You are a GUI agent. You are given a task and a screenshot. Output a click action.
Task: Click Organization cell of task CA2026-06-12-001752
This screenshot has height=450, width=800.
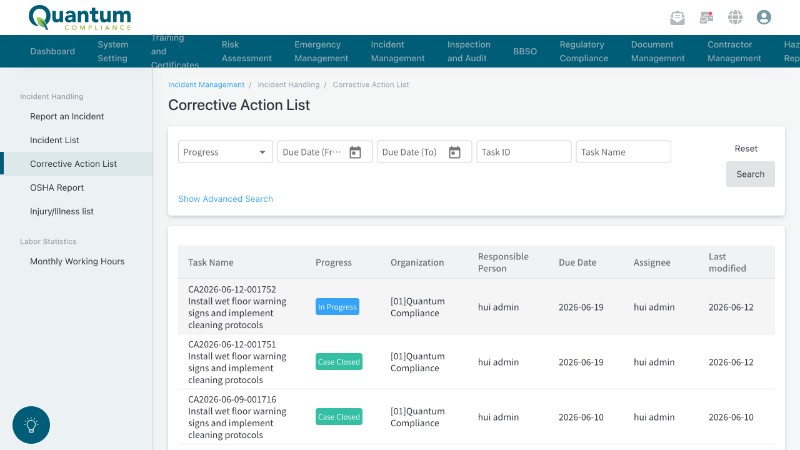click(417, 307)
